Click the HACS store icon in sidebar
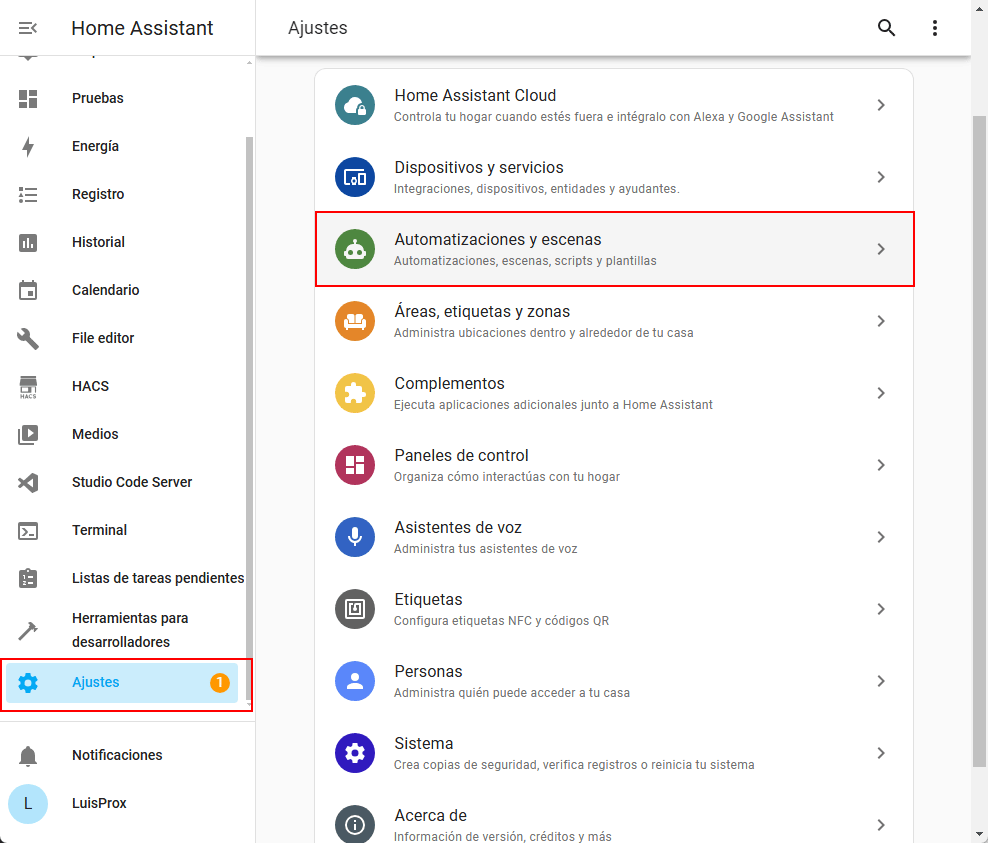Screen dimensions: 988x843 click(28, 387)
